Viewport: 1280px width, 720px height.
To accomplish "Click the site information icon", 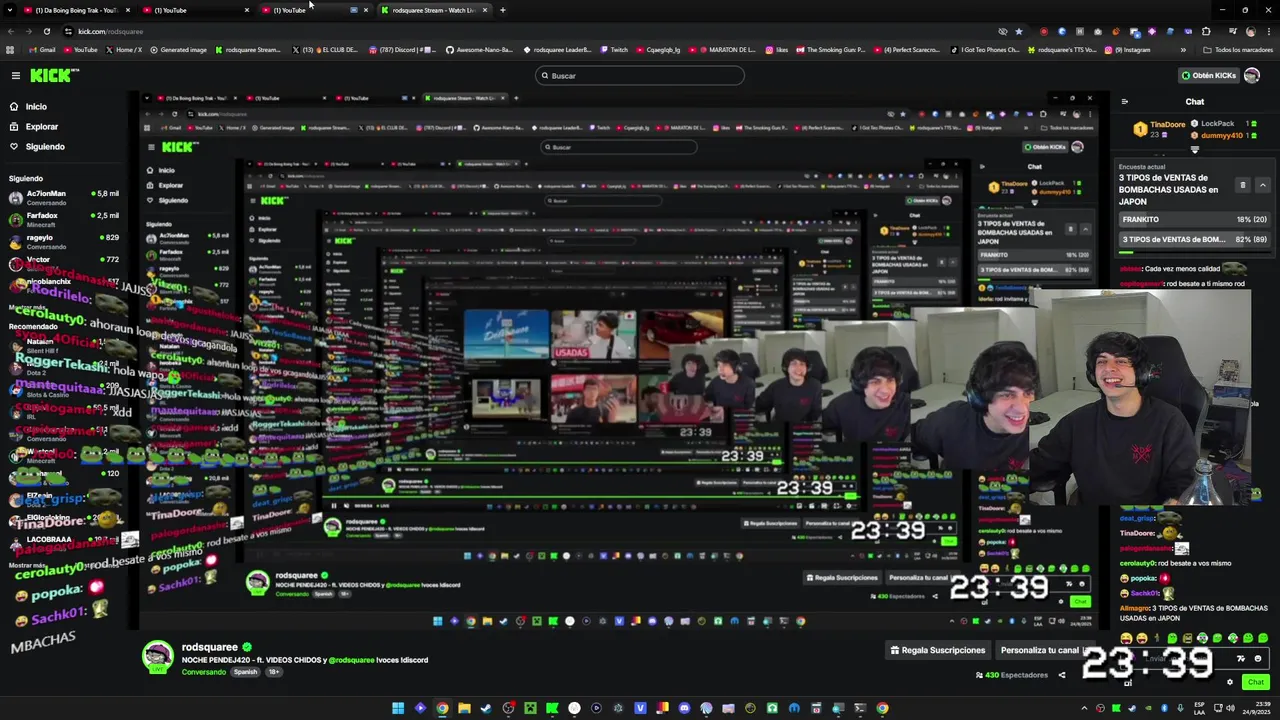I will (x=68, y=31).
